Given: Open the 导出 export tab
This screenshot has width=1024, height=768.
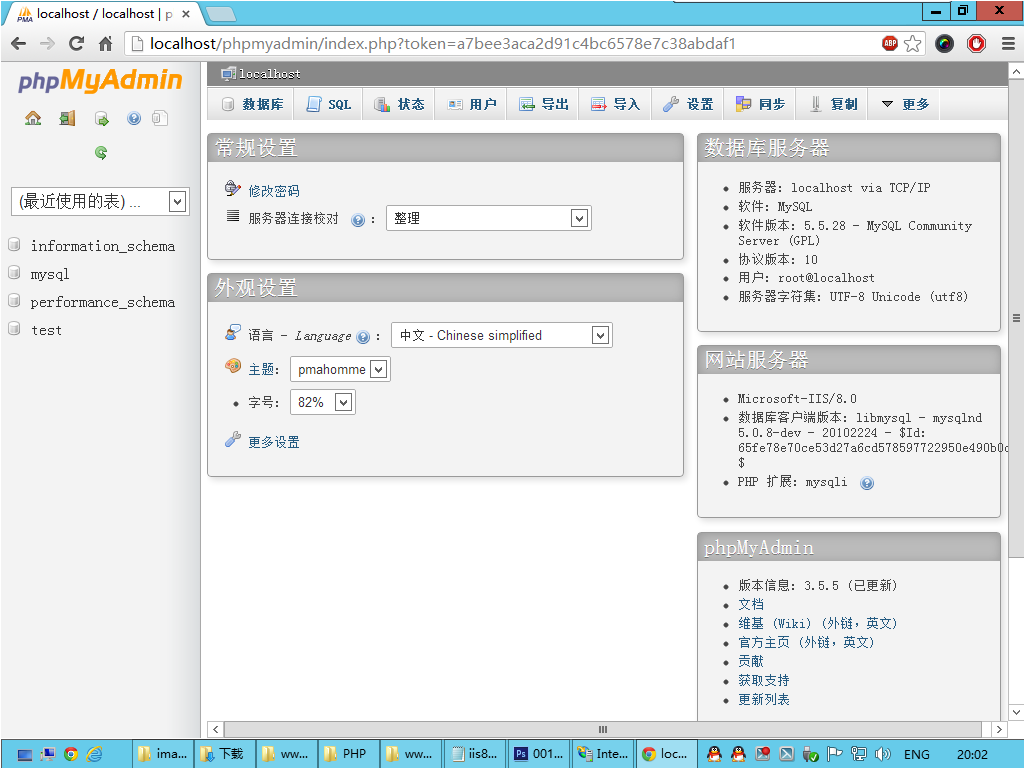Looking at the screenshot, I should (544, 104).
